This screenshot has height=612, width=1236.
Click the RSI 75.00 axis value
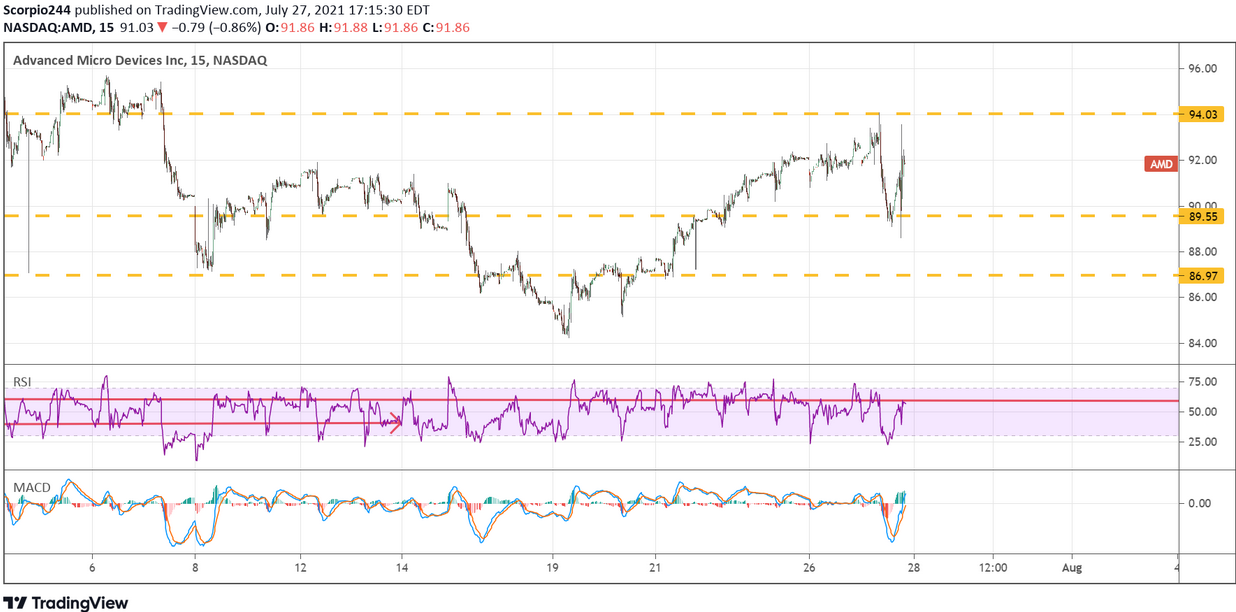click(x=1201, y=382)
